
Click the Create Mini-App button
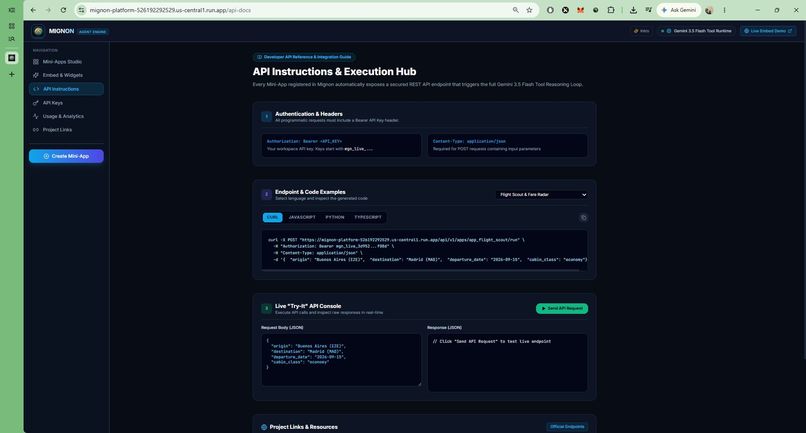(x=66, y=156)
